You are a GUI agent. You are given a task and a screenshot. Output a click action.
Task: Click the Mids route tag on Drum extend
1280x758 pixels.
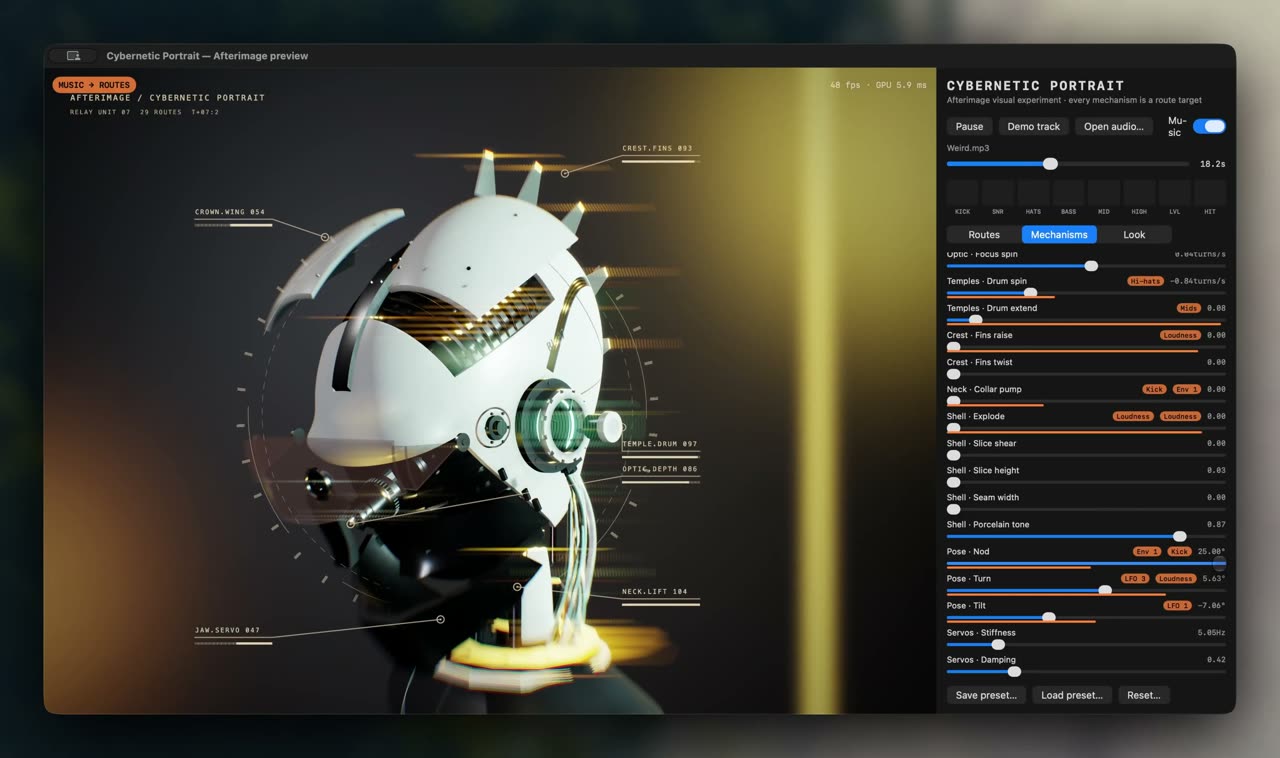point(1188,308)
